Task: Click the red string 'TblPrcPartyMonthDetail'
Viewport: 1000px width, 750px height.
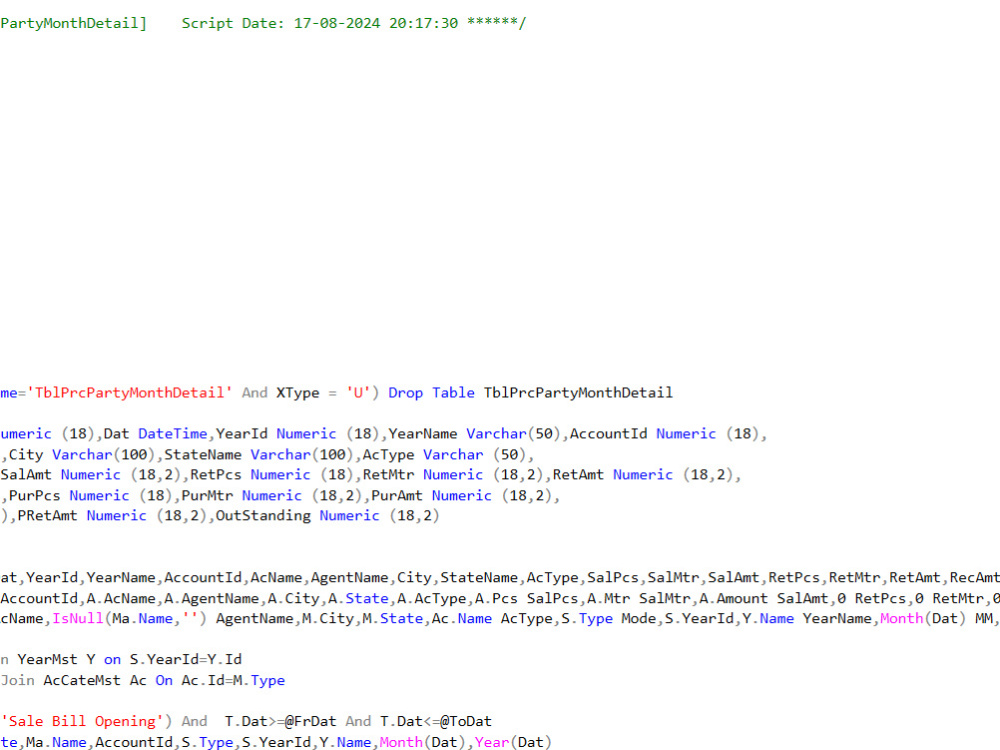Action: 129,393
